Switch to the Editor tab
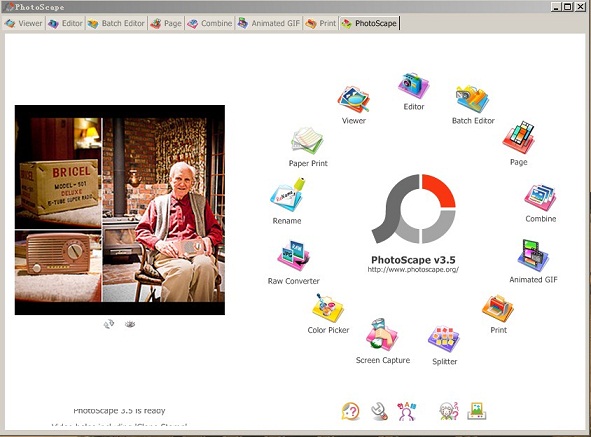591x437 pixels. point(65,23)
